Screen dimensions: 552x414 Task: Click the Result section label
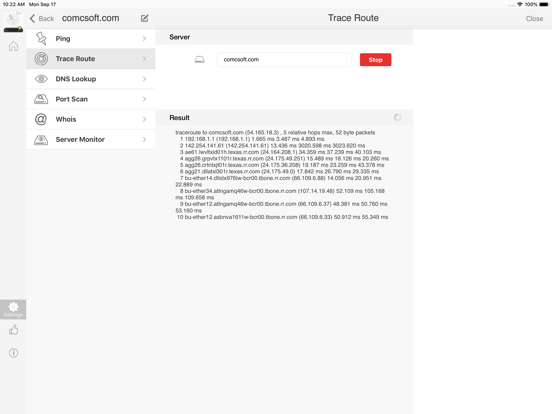180,118
